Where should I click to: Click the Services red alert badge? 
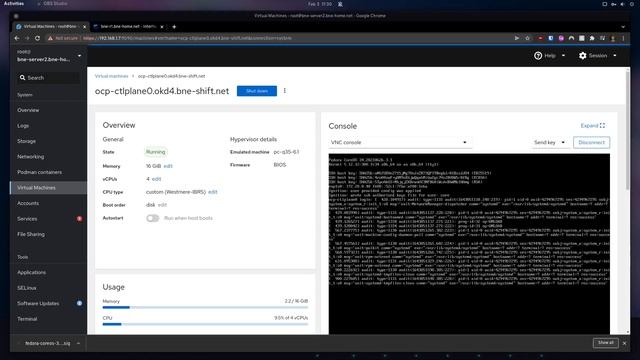point(79,219)
